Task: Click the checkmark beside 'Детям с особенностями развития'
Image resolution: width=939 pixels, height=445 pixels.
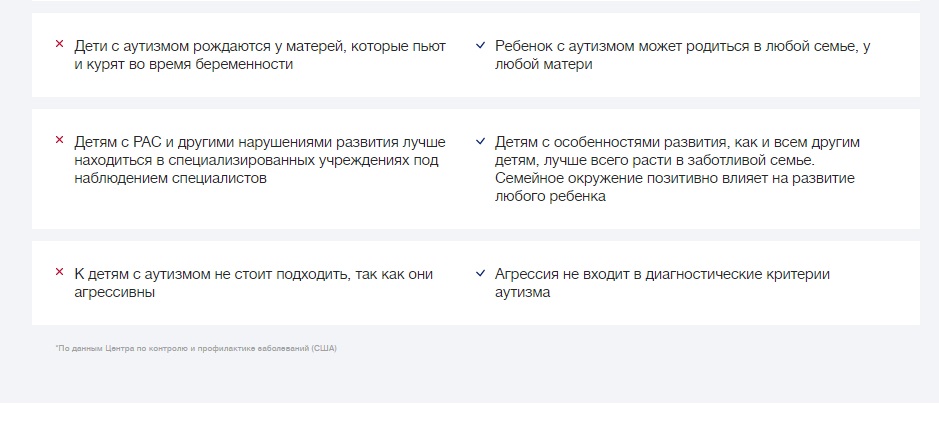Action: click(x=481, y=141)
